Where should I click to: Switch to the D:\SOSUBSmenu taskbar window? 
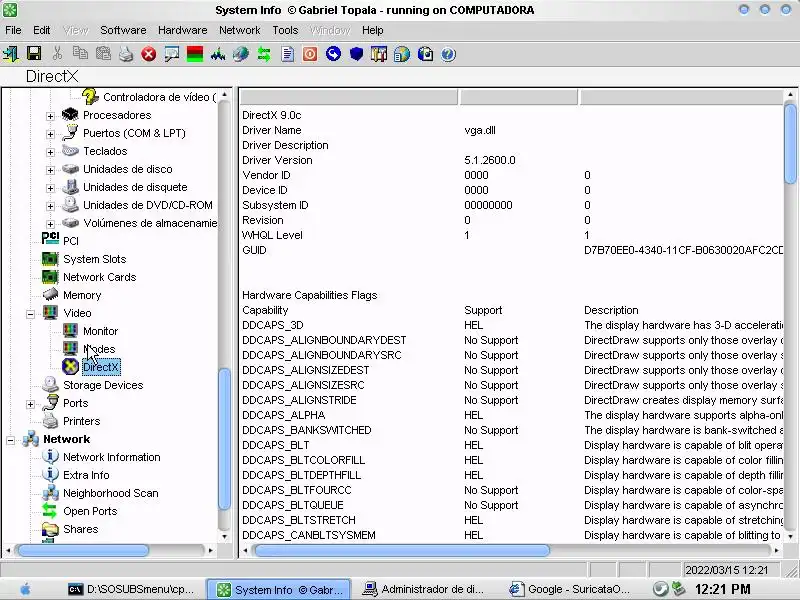[131, 589]
